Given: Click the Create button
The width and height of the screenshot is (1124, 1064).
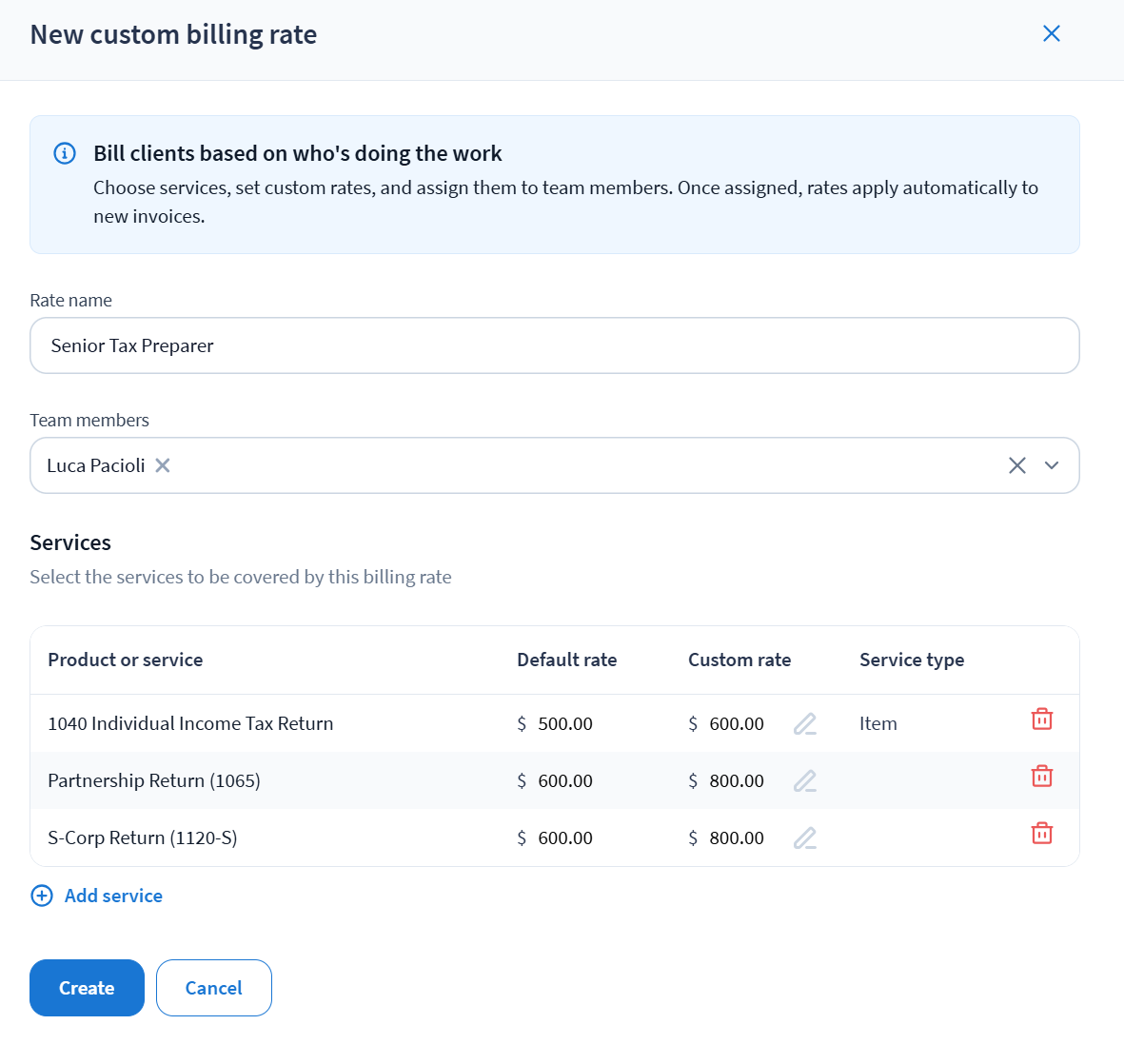Looking at the screenshot, I should pos(87,988).
